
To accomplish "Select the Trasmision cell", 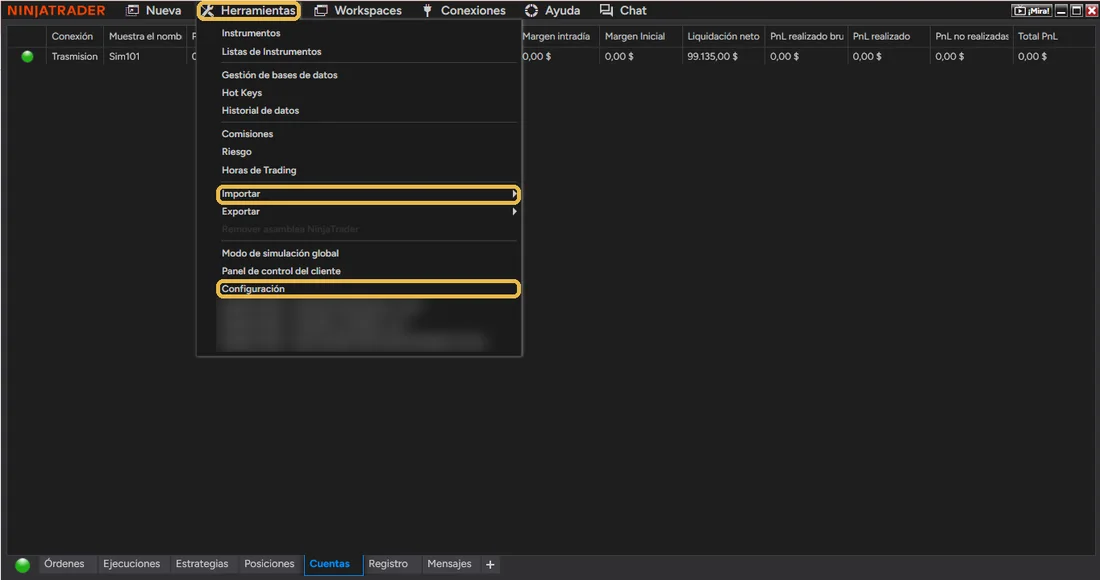I will (x=74, y=56).
